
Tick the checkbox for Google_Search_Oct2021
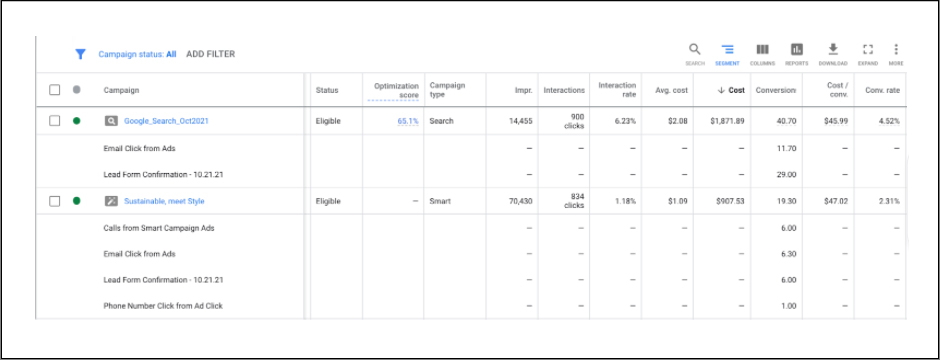55,121
